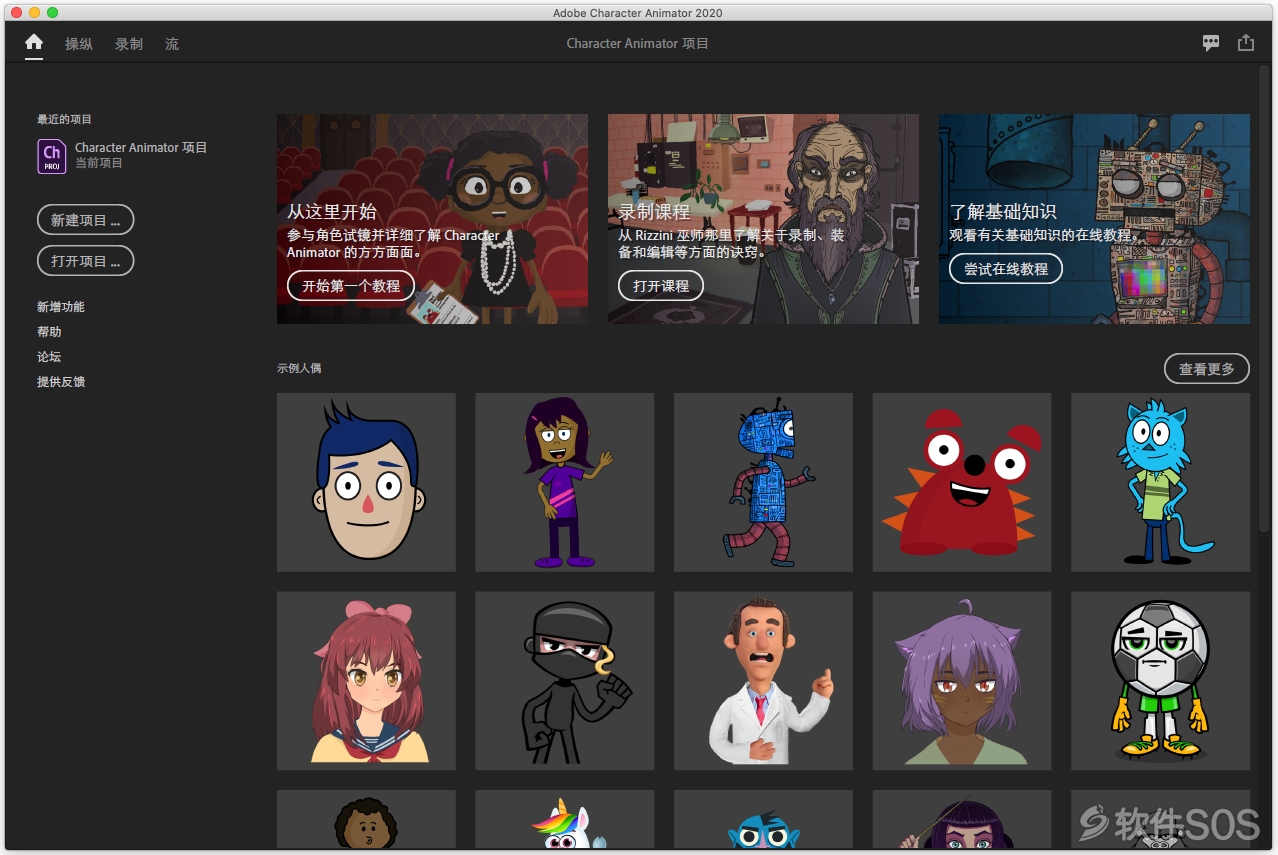Select the rainbow unicorn puppet
Image resolution: width=1278 pixels, height=855 pixels.
(565, 820)
